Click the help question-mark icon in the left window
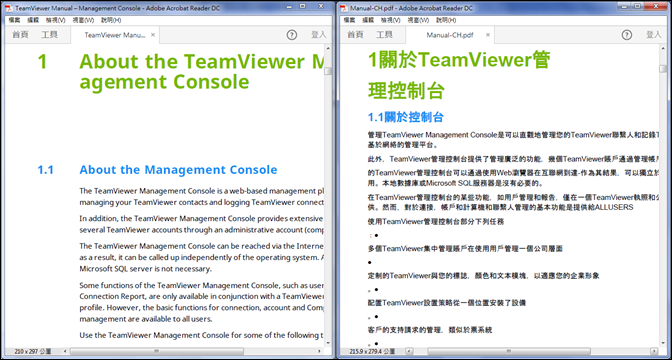This screenshot has width=672, height=360. [x=292, y=35]
